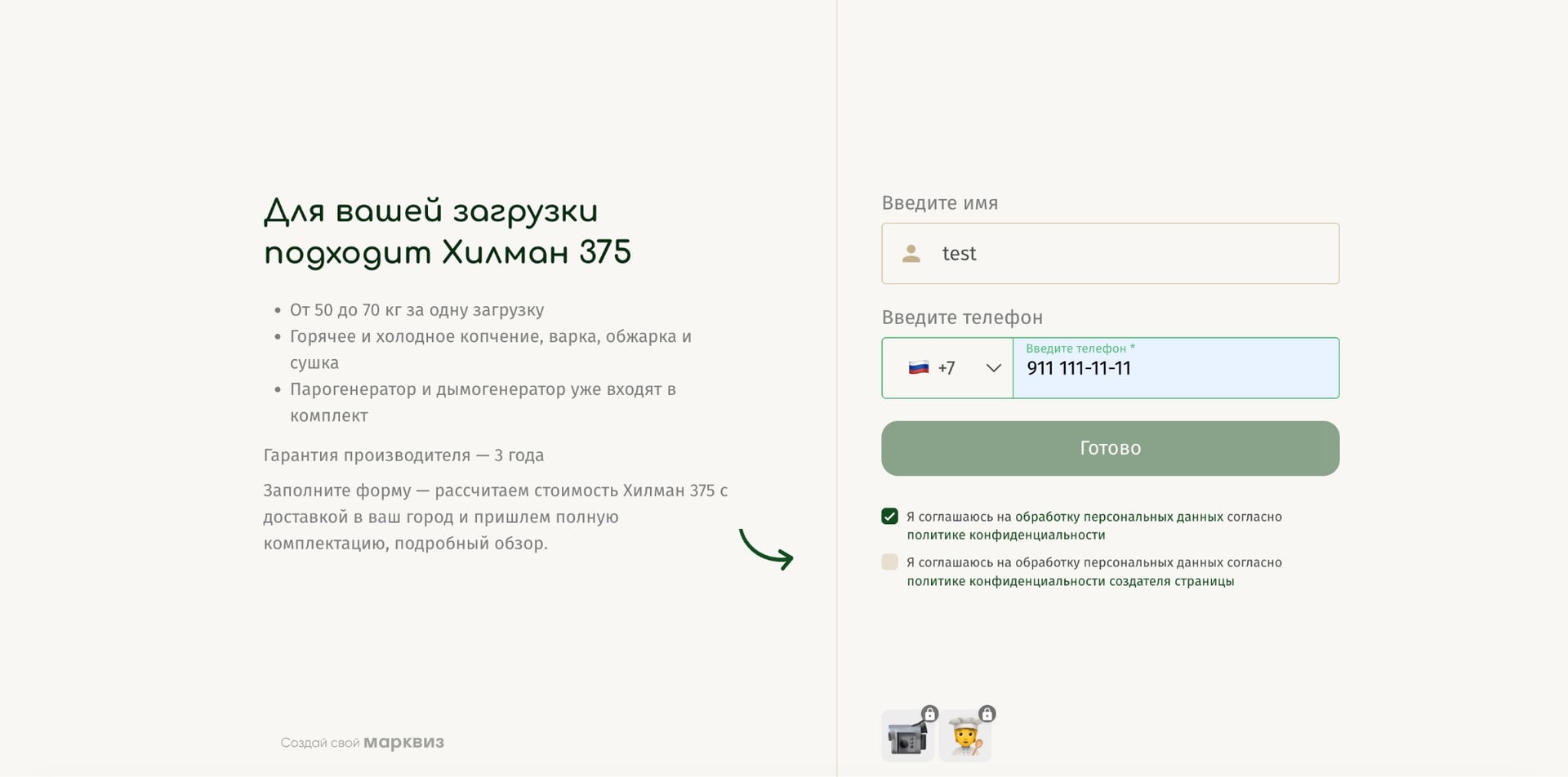Open обработку персональных данных link

click(x=1119, y=517)
